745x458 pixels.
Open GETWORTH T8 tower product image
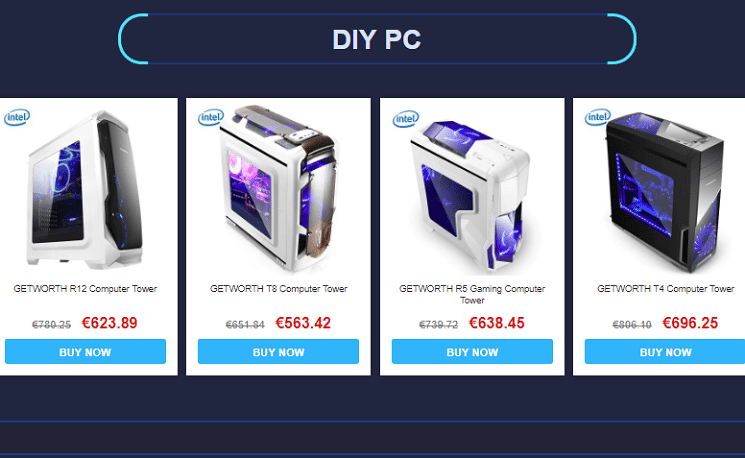pos(278,189)
